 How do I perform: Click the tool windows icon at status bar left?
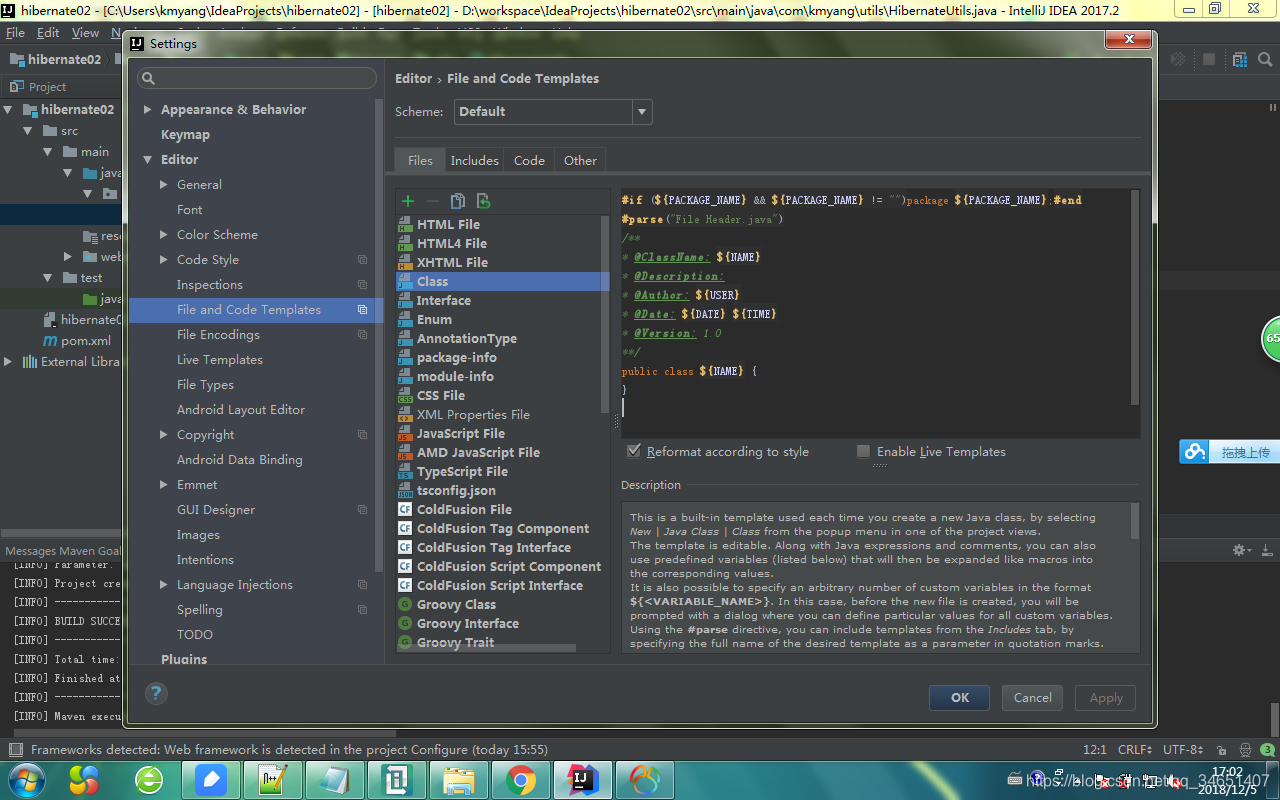[x=15, y=750]
